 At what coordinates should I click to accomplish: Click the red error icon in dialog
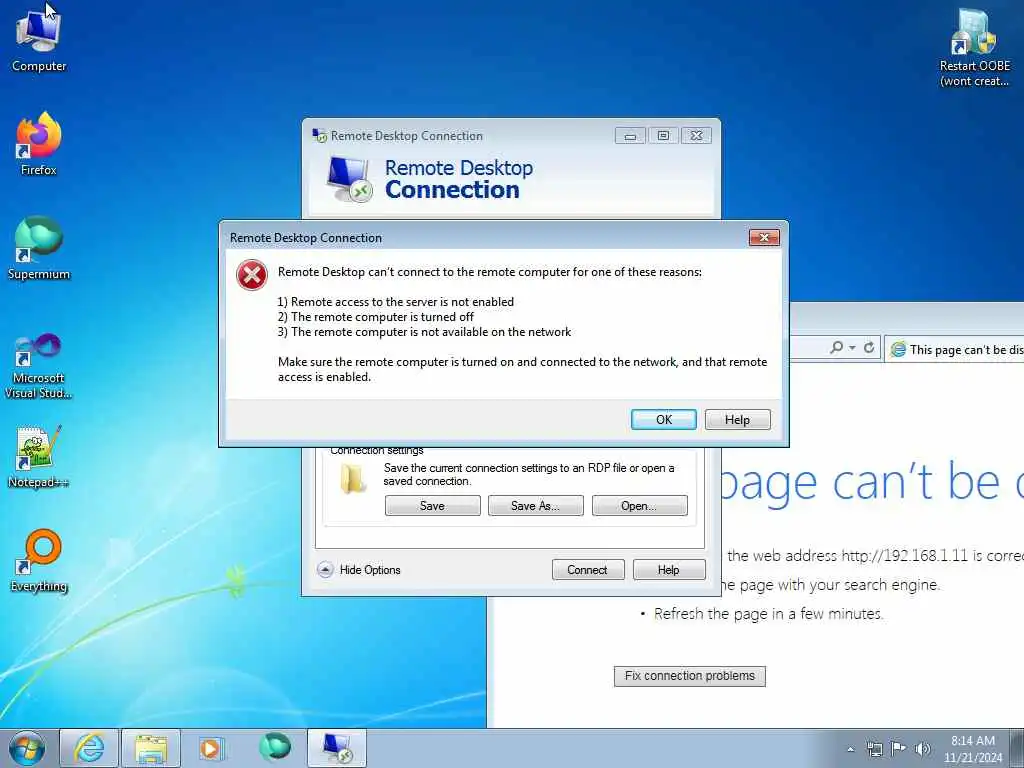coord(252,275)
